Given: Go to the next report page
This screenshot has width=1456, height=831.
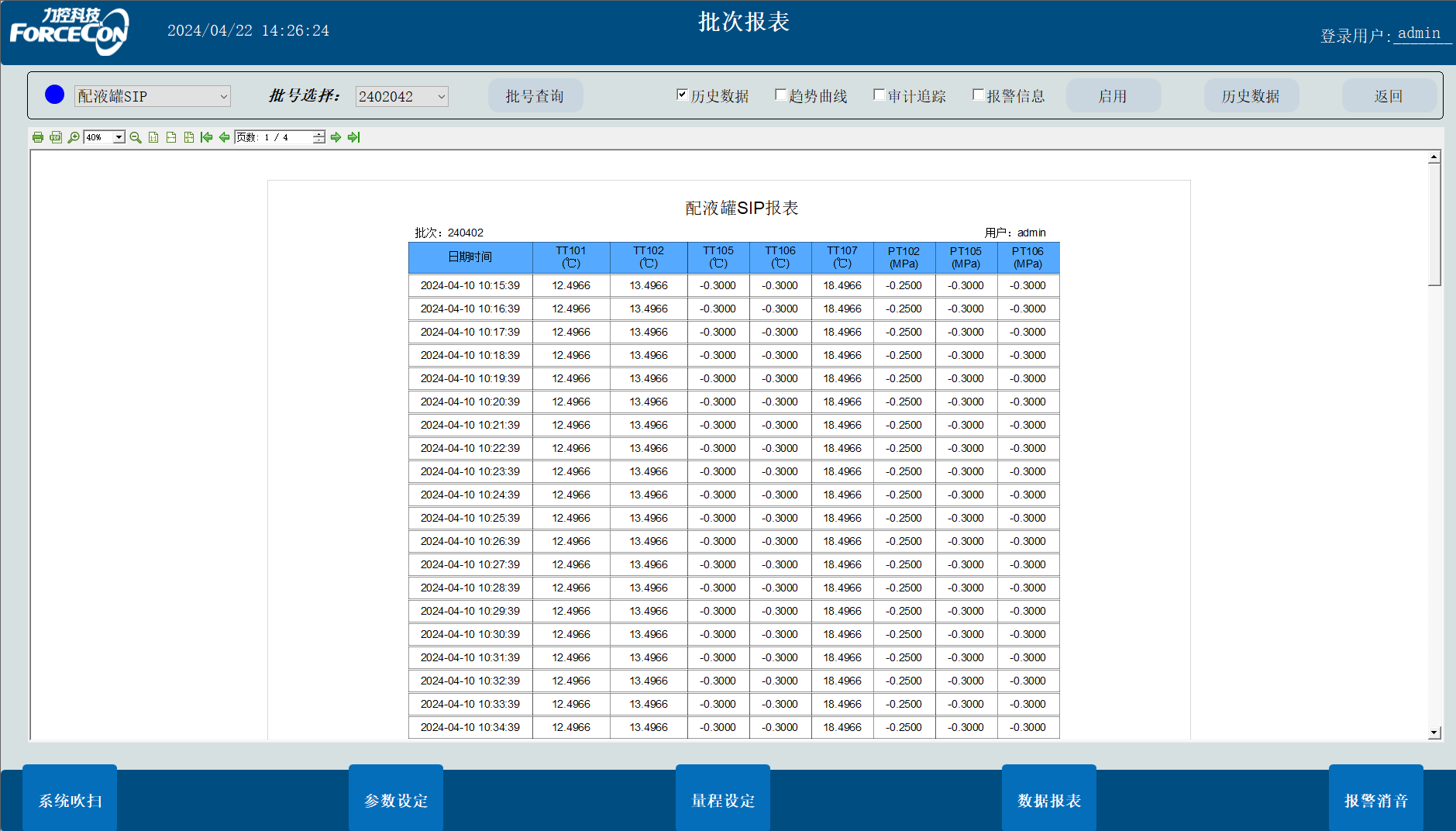Looking at the screenshot, I should 336,137.
